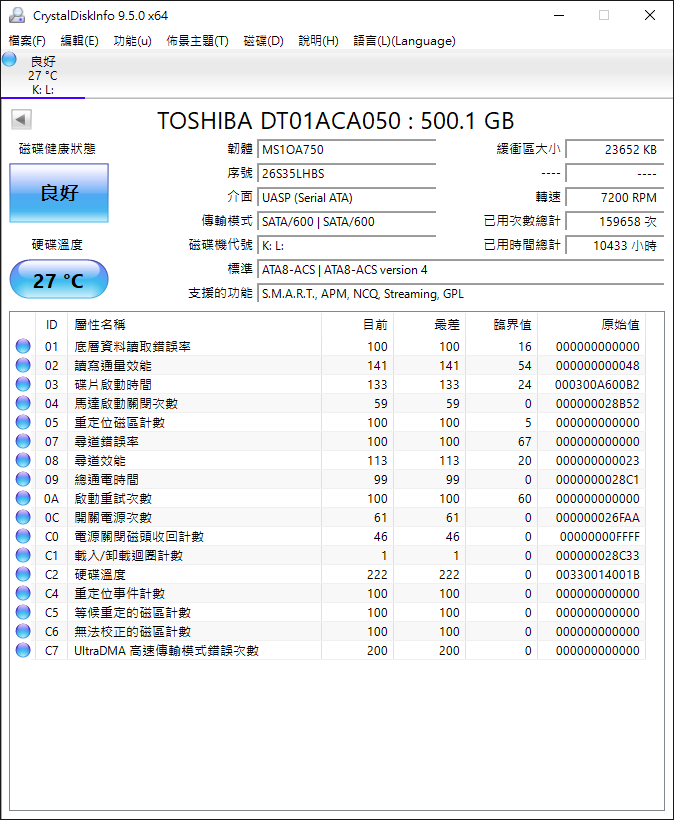This screenshot has width=674, height=820.
Task: Click the status orb for attribute 04
Action: (23, 403)
